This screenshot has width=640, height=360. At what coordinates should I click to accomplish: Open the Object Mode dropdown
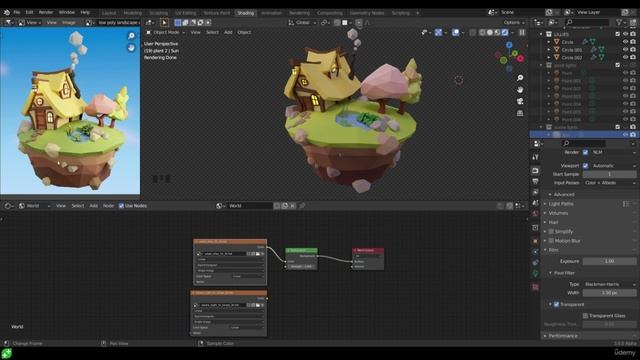[166, 32]
